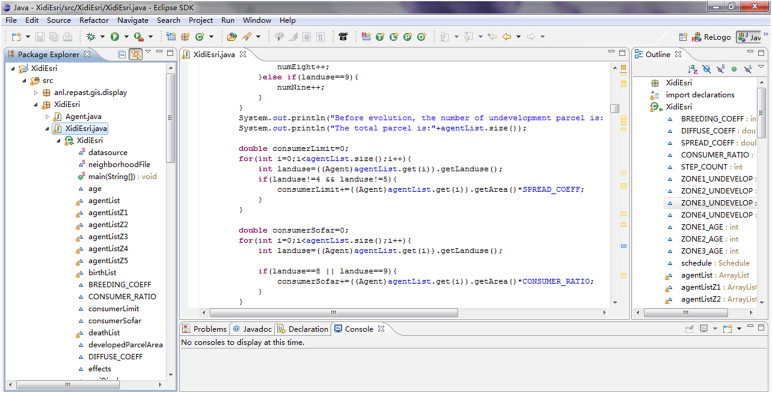This screenshot has height=393, width=772.
Task: Open the File menu
Action: tap(11, 20)
